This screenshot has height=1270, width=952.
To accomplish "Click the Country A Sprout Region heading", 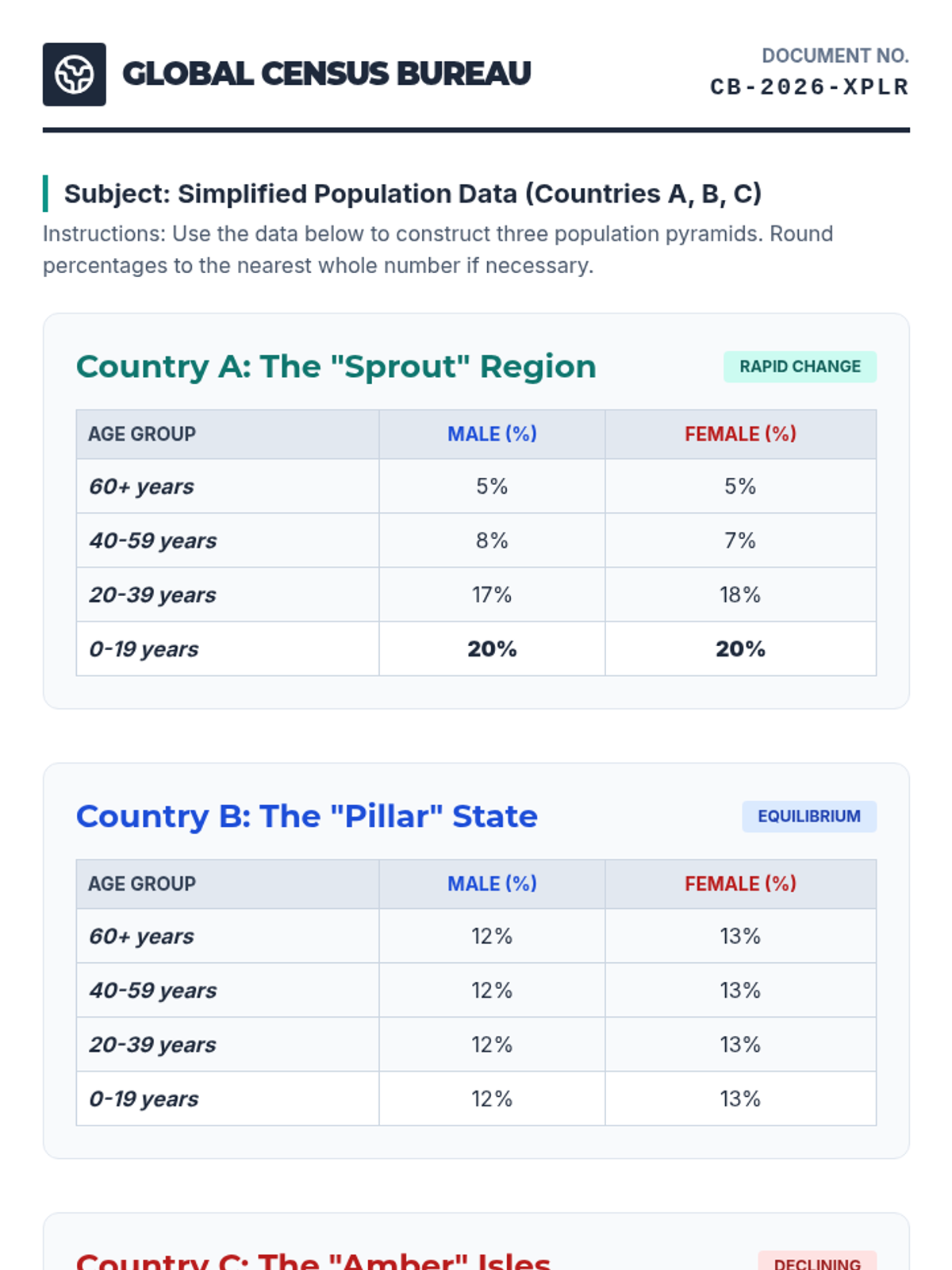I will (336, 367).
